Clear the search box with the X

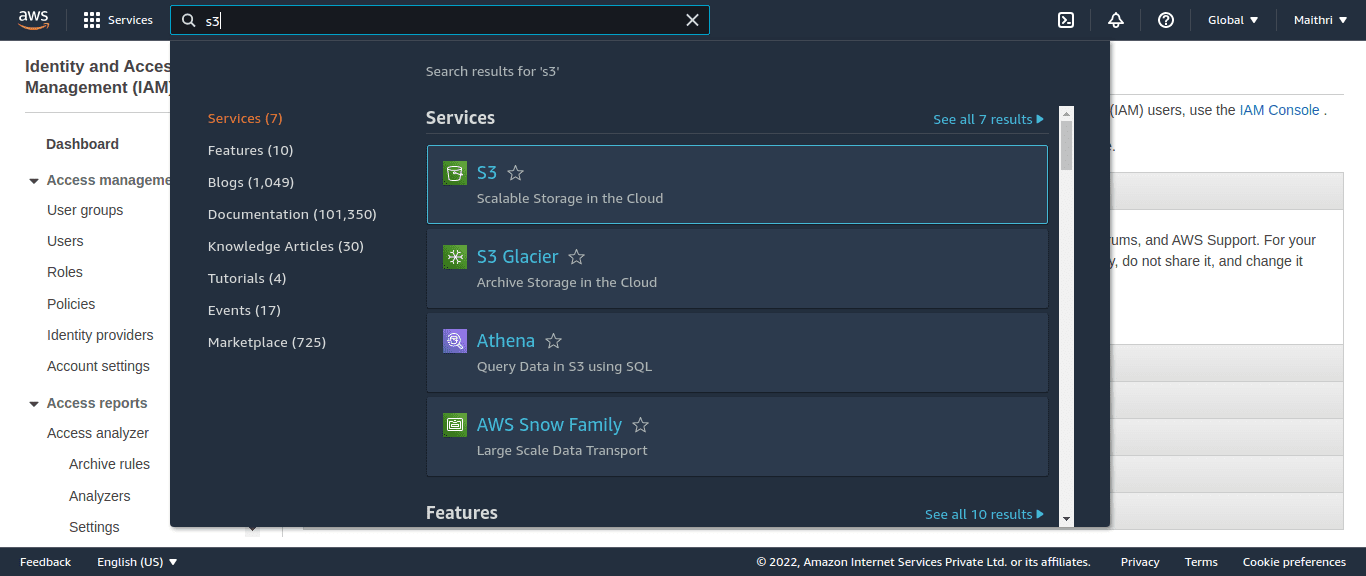(x=692, y=20)
